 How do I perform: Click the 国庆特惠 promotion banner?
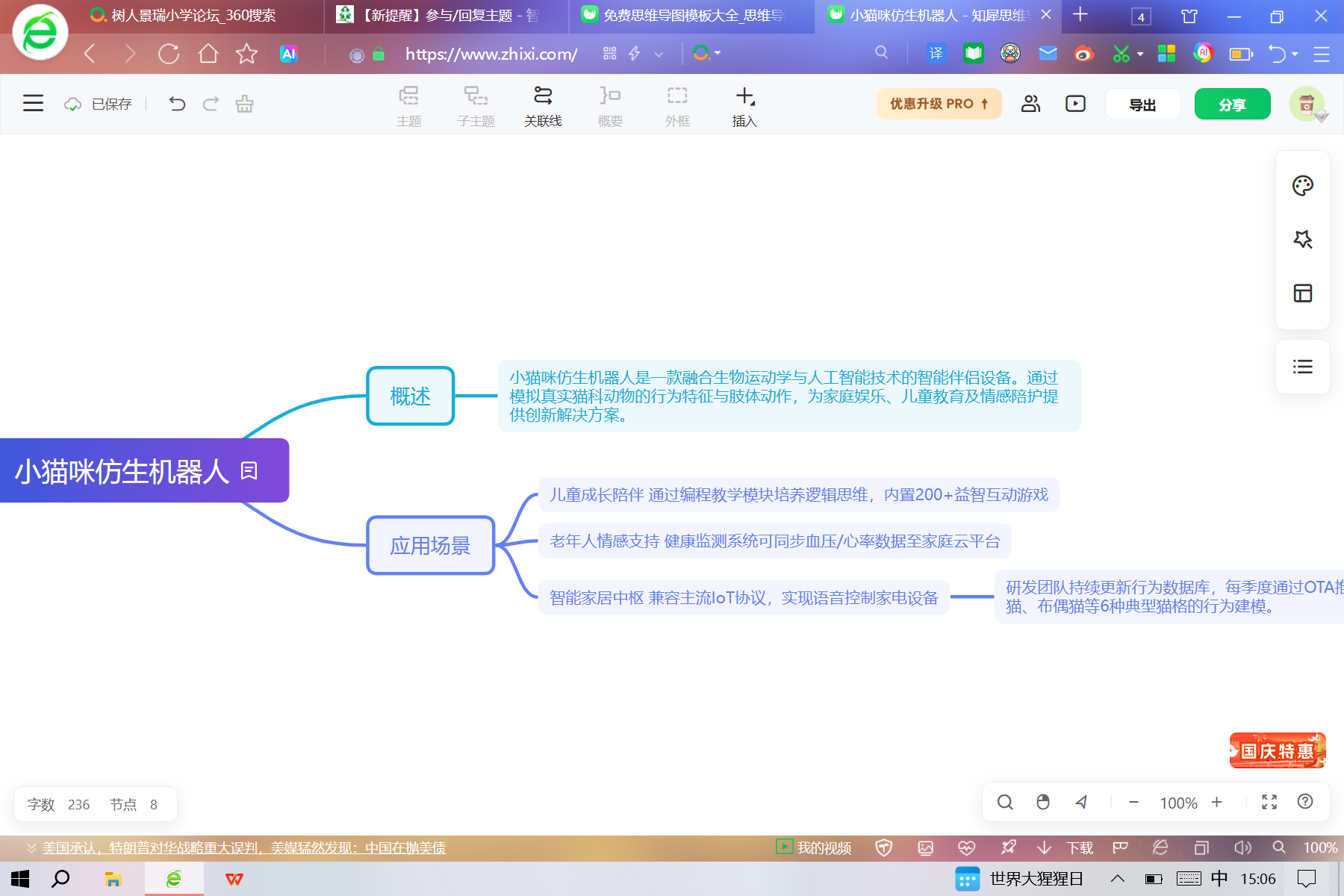tap(1278, 750)
